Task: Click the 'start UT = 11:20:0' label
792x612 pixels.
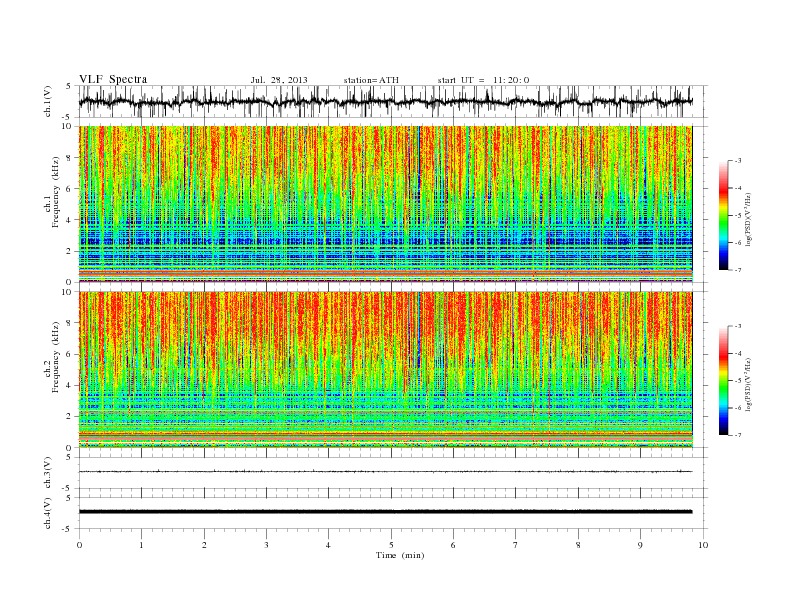Action: (x=483, y=80)
